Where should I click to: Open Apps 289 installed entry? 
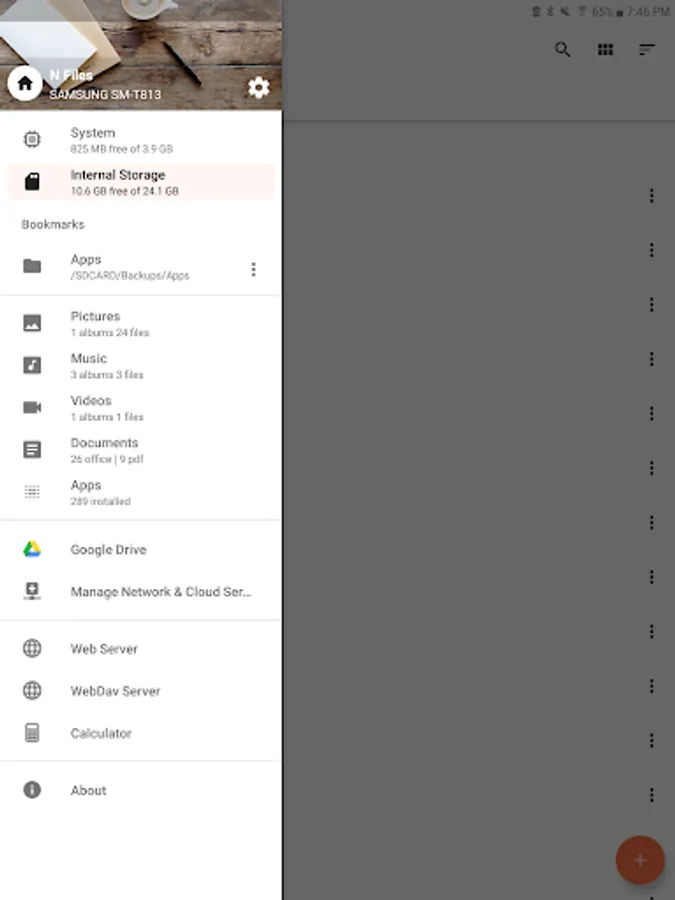coord(141,492)
